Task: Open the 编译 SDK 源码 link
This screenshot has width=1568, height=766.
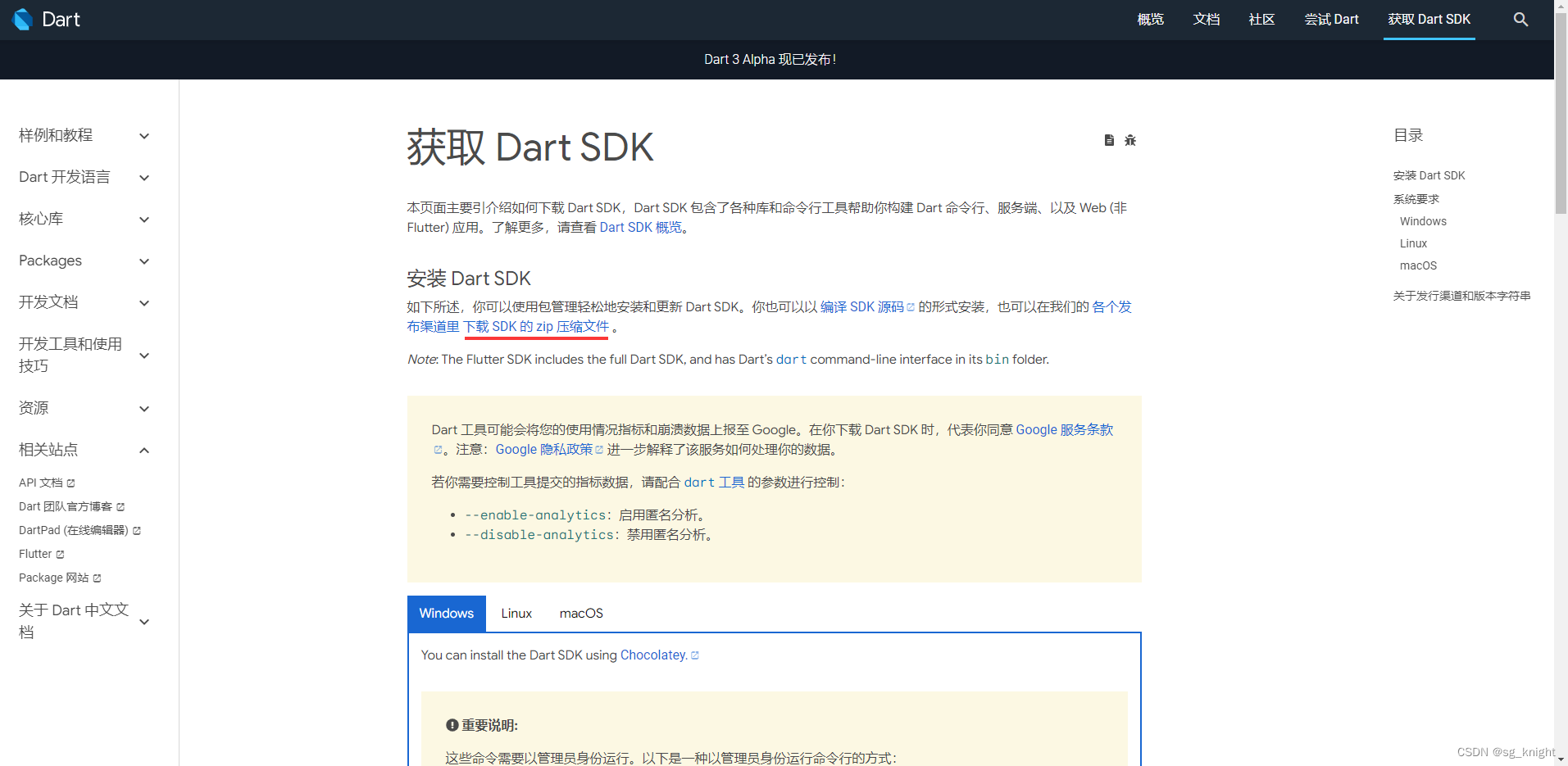Action: [x=863, y=306]
